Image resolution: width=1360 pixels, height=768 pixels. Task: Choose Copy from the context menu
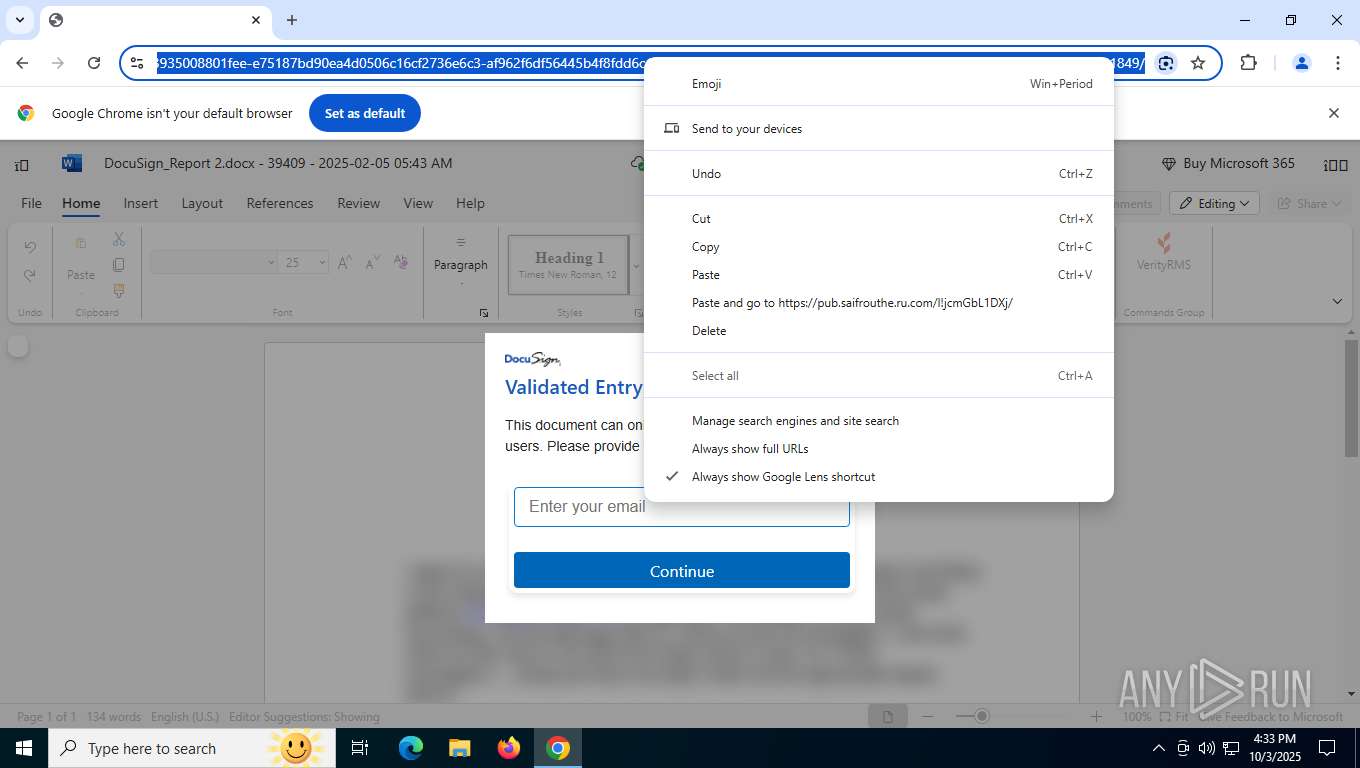(x=879, y=247)
